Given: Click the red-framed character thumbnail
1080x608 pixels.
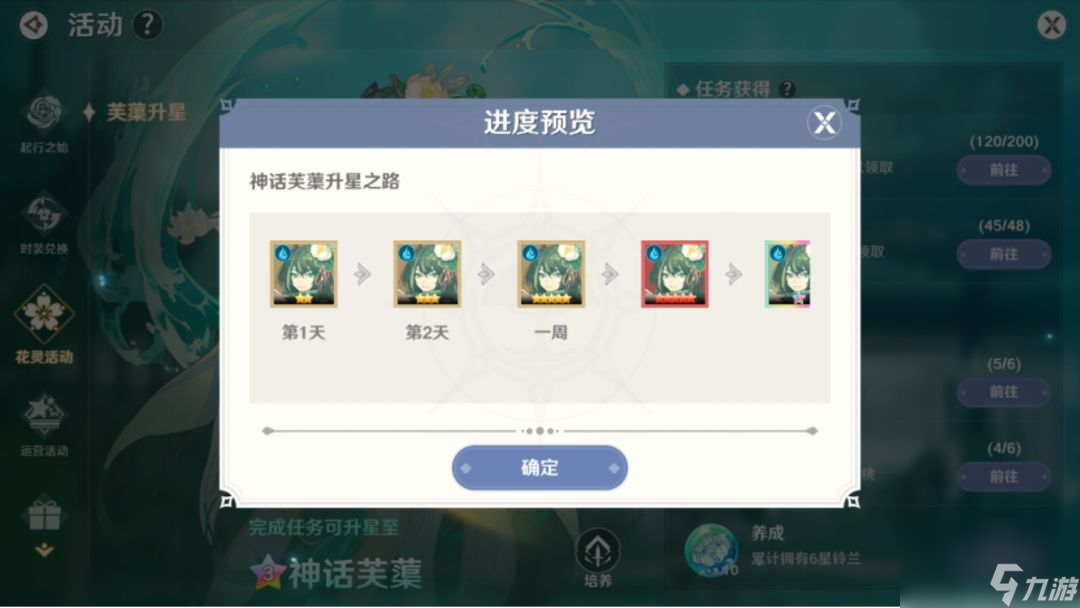Looking at the screenshot, I should [x=674, y=273].
